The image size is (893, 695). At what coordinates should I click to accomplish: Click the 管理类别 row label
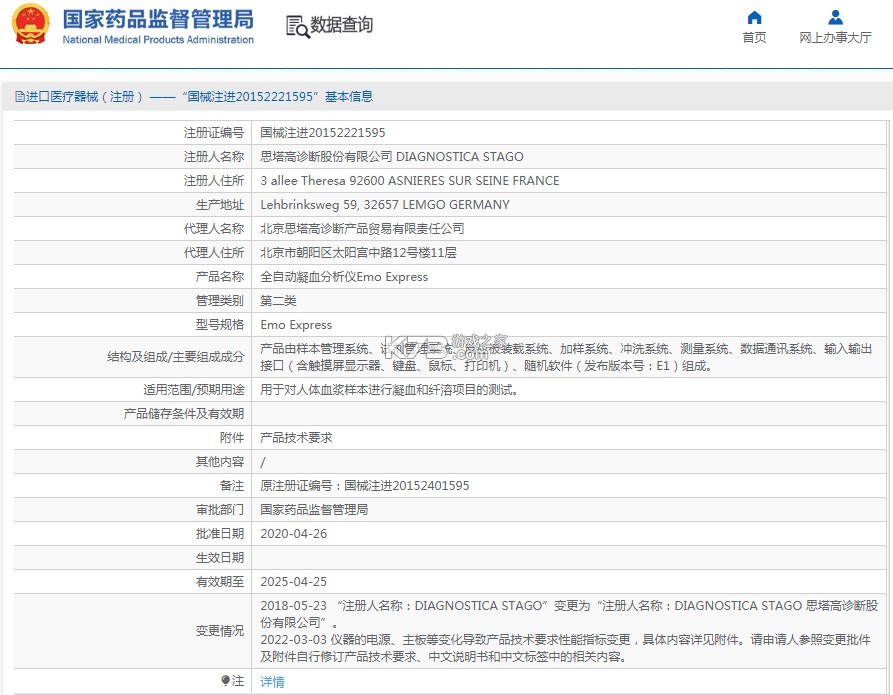(220, 301)
